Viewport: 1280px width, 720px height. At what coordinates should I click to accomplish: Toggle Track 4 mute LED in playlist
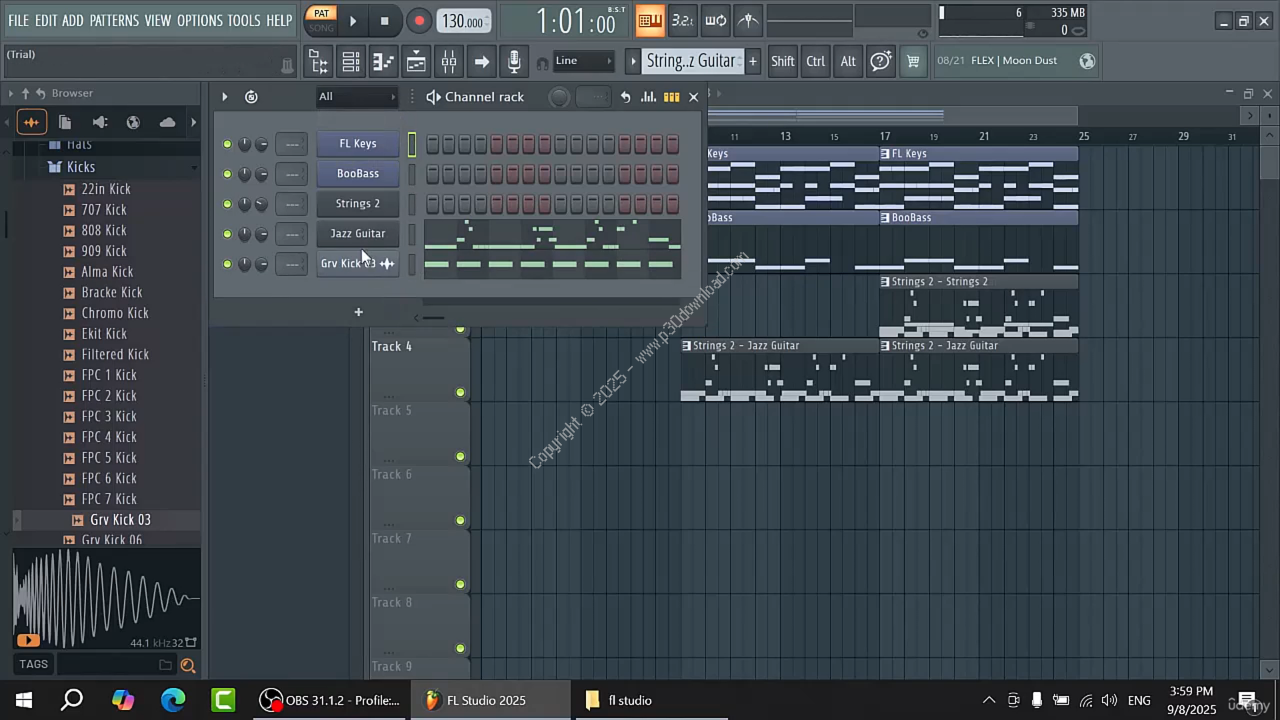(460, 392)
